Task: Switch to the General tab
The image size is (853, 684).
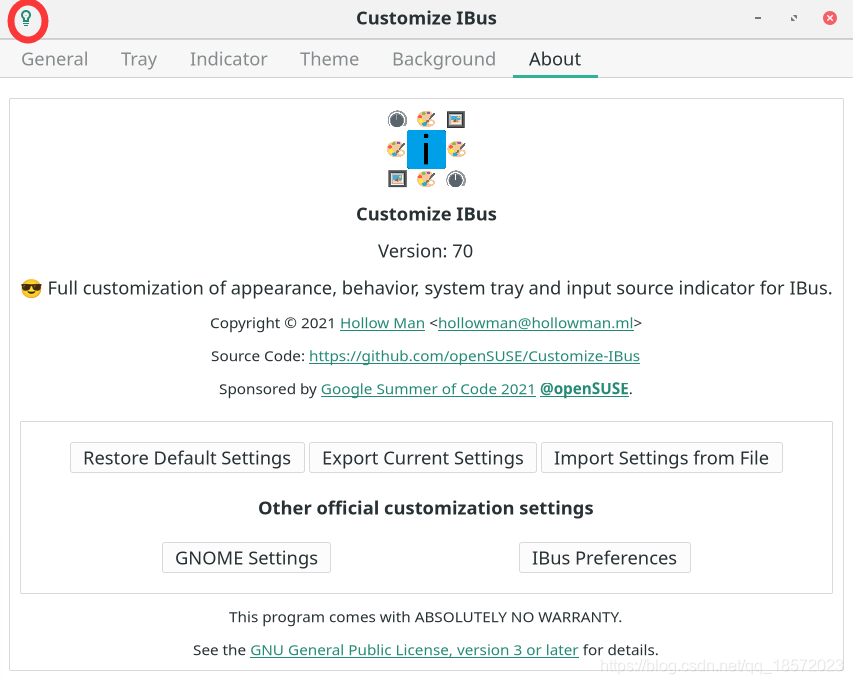Action: click(x=54, y=59)
